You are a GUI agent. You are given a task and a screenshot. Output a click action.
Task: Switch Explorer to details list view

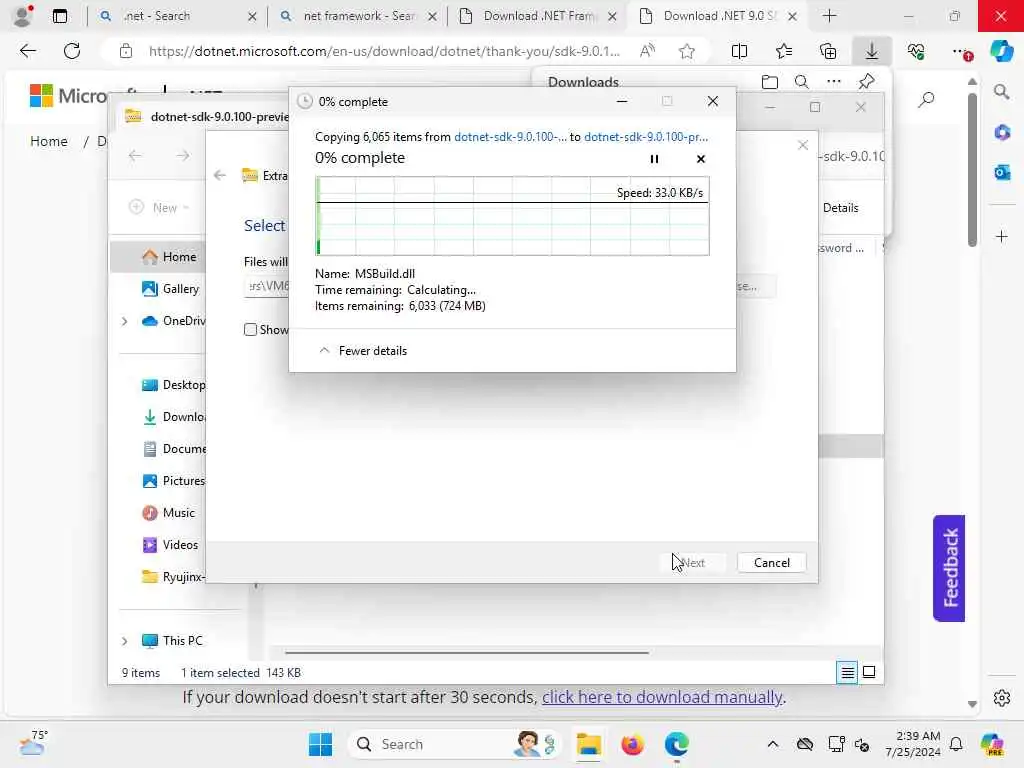pos(847,672)
